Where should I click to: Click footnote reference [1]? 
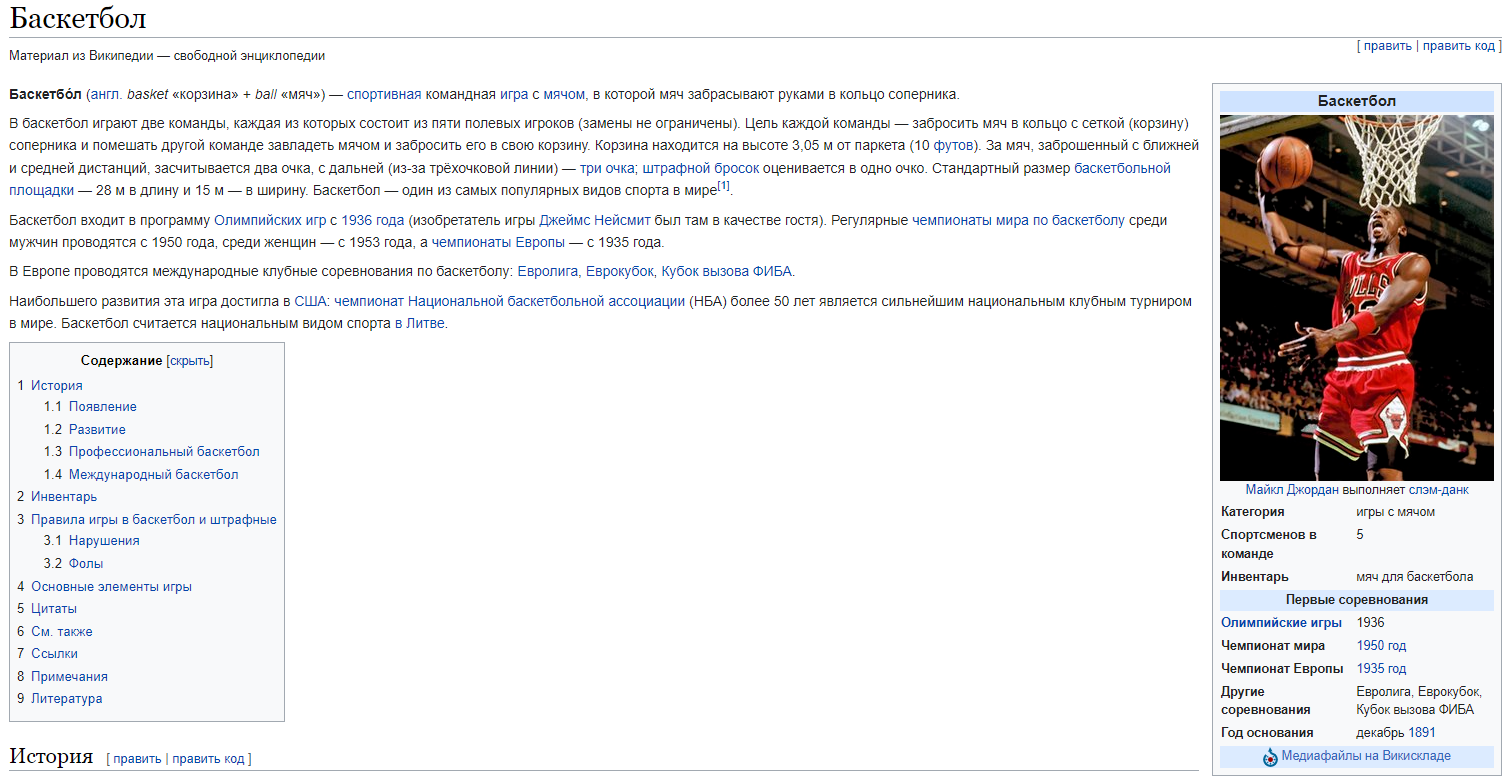[x=724, y=186]
